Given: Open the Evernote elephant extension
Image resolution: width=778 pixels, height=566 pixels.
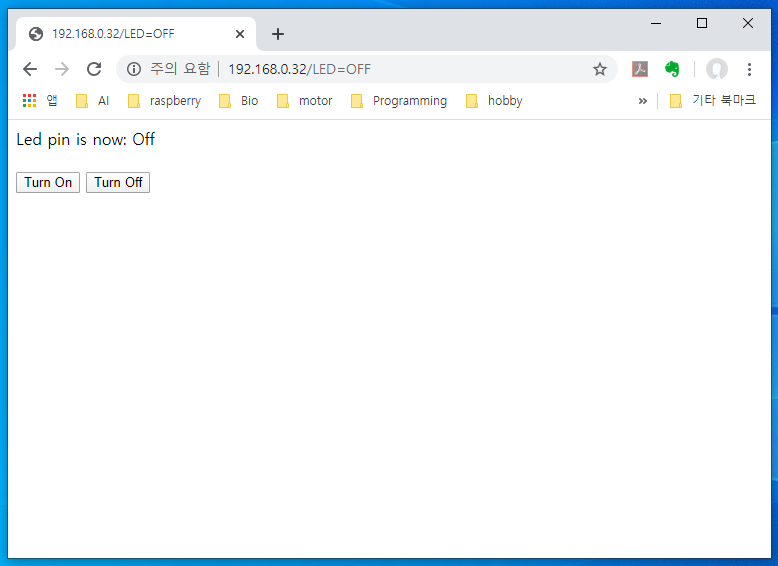Looking at the screenshot, I should click(672, 69).
